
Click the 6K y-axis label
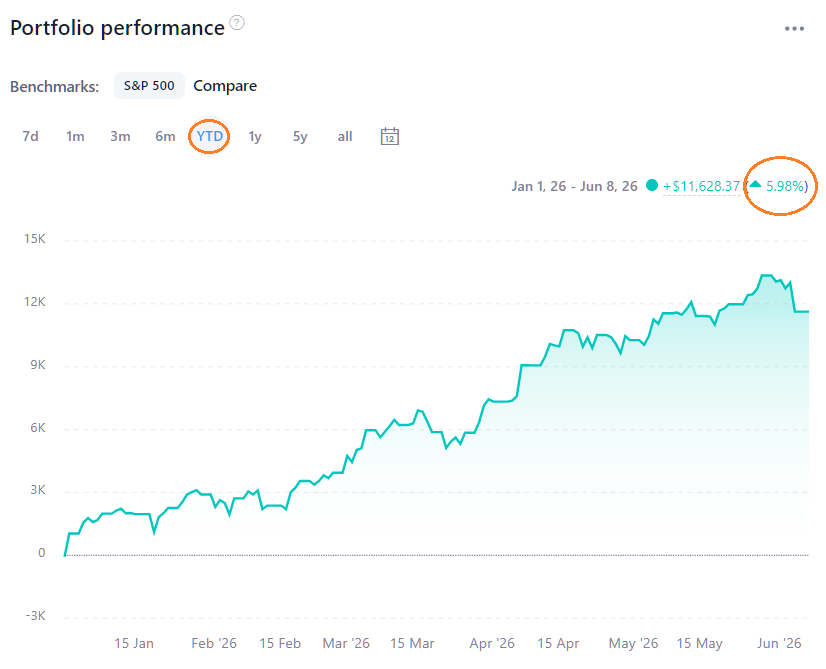(x=38, y=428)
